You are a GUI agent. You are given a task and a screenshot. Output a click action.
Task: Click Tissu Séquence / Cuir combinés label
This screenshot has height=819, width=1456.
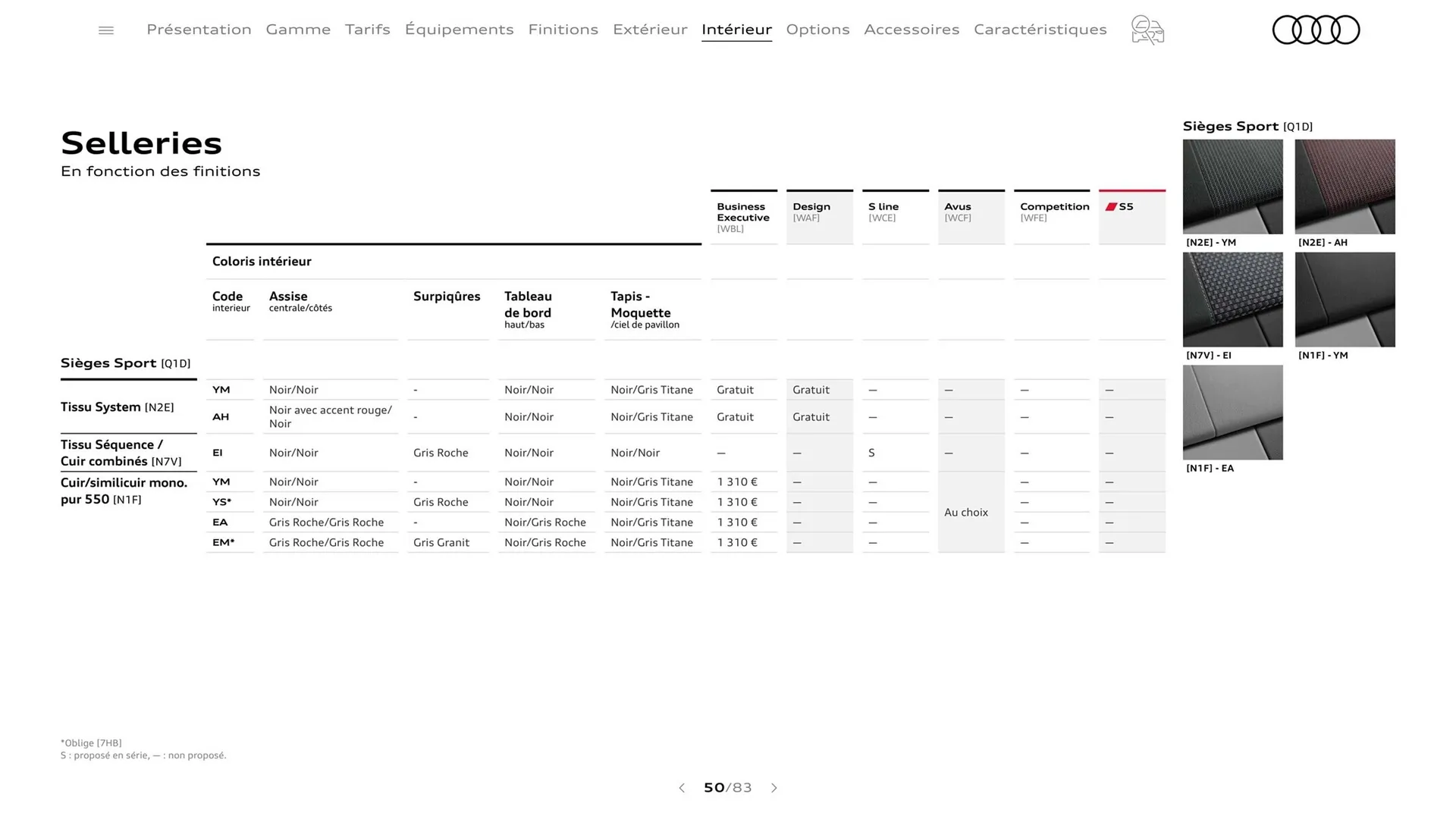[121, 453]
